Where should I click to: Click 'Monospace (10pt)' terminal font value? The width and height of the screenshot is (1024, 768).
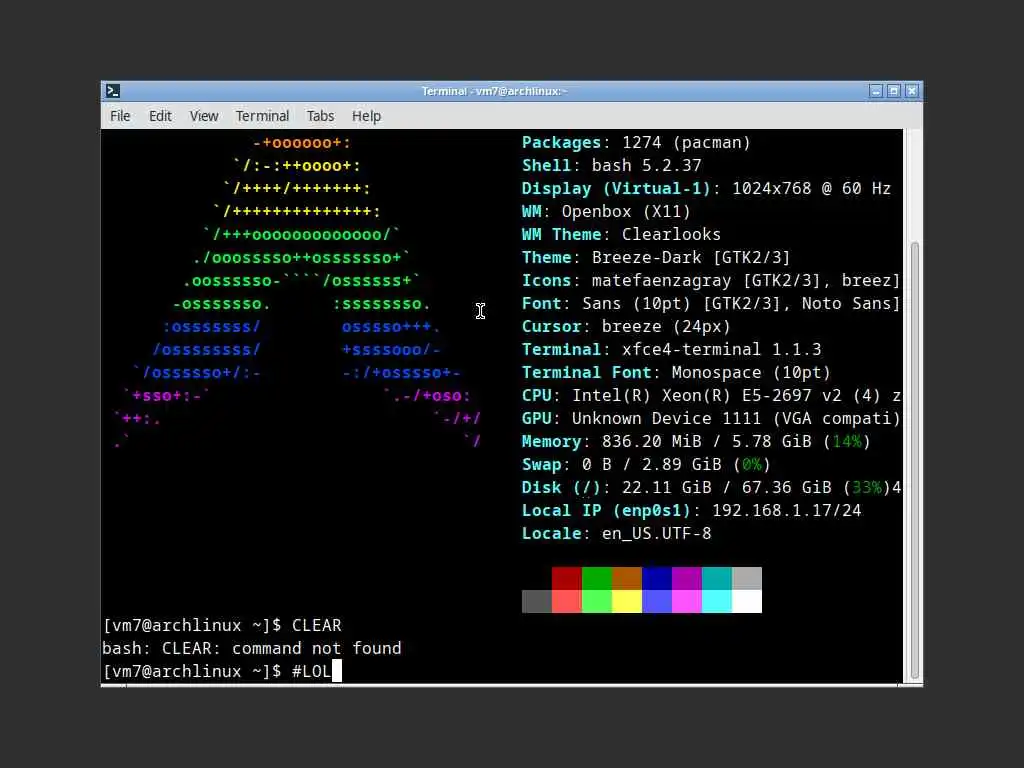click(751, 373)
